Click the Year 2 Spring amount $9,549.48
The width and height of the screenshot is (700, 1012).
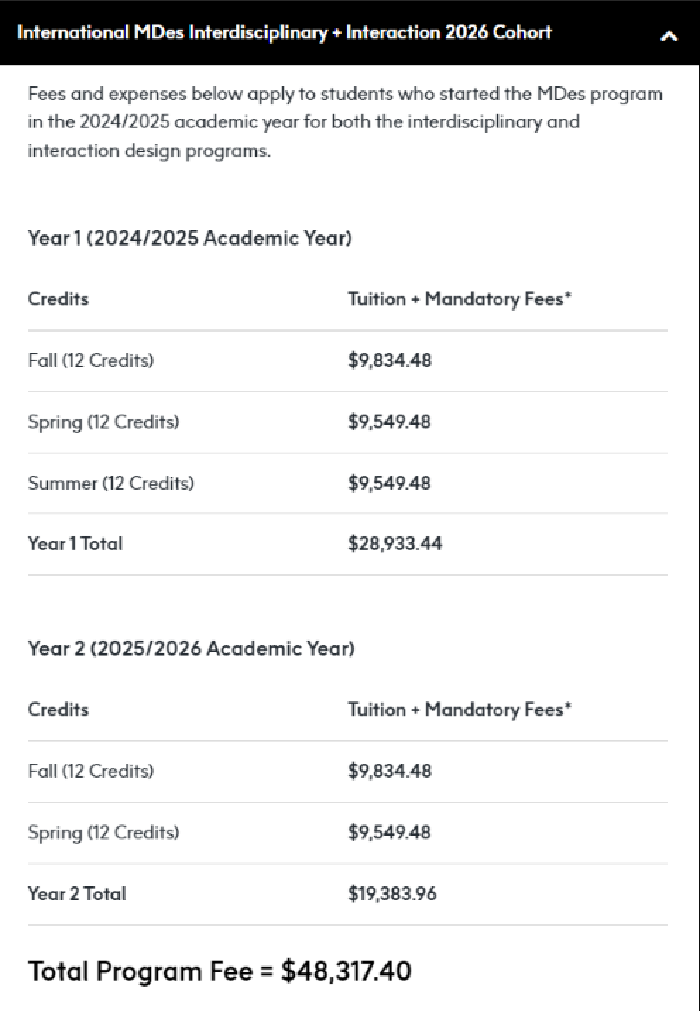coord(389,832)
